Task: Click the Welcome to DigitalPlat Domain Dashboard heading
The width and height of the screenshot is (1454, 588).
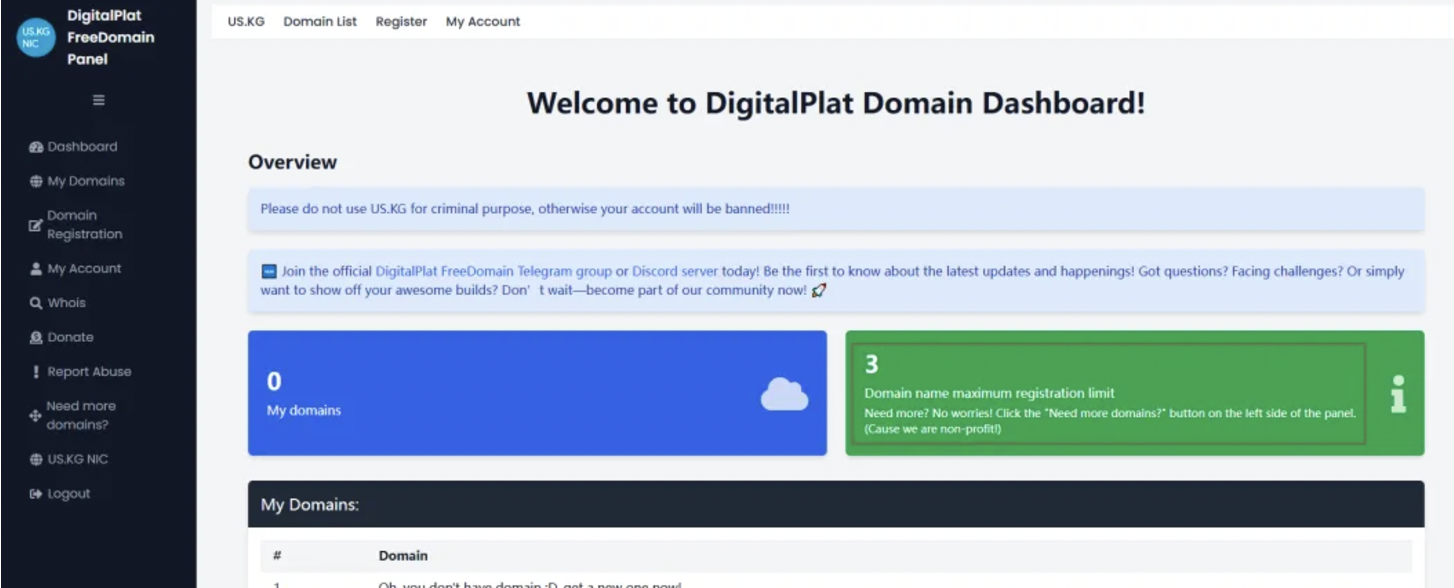Action: [x=836, y=103]
